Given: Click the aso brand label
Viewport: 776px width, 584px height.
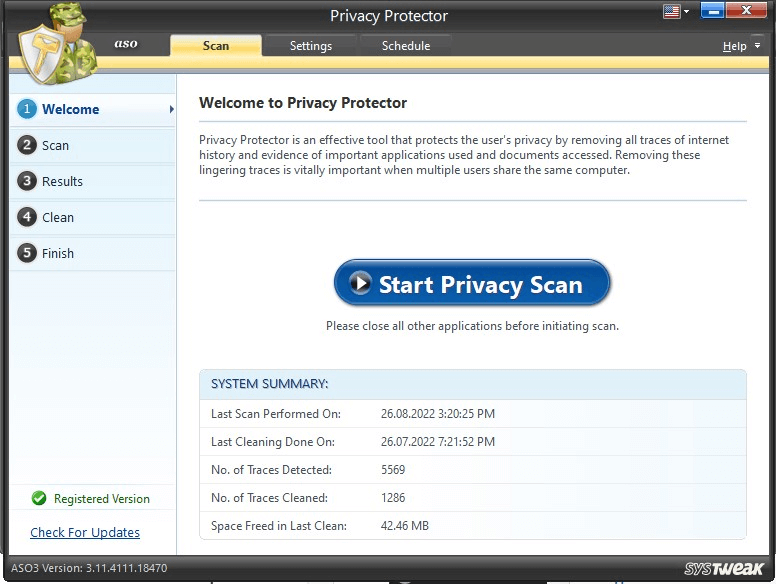Looking at the screenshot, I should click(126, 45).
